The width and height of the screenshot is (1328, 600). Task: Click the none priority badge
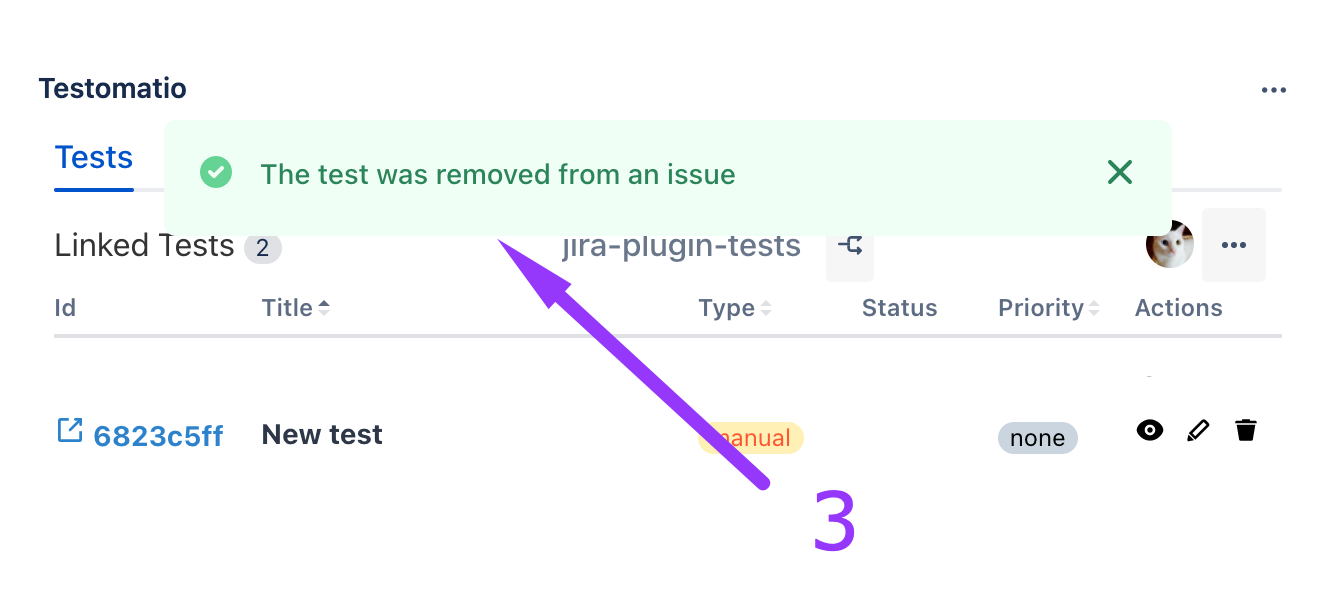(x=1037, y=438)
